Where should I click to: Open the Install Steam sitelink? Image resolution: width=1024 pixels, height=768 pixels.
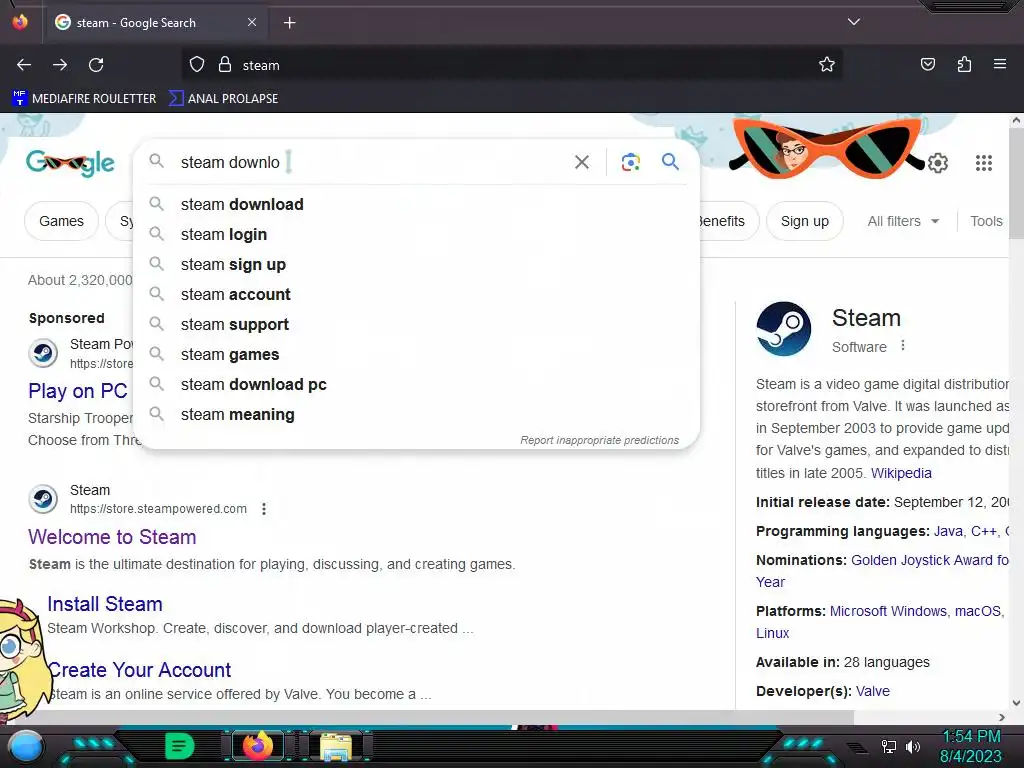point(104,604)
